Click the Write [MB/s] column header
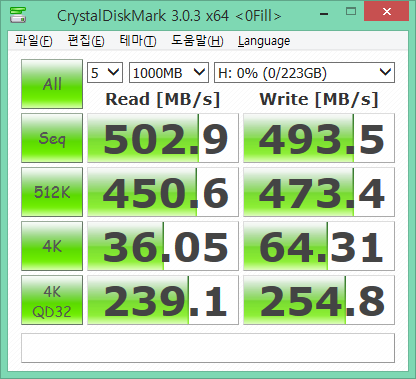416x379 pixels. pos(319,99)
